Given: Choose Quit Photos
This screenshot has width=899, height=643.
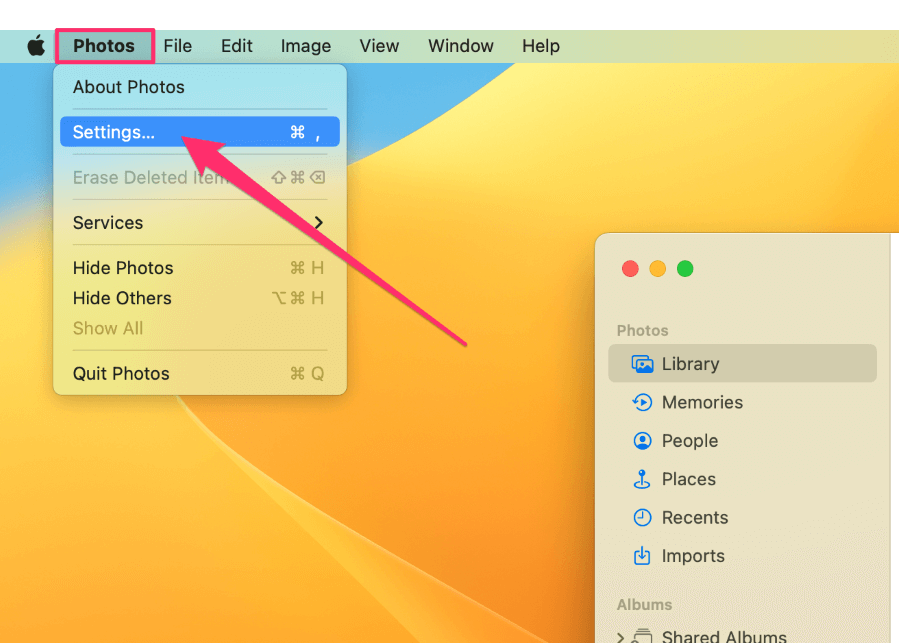Looking at the screenshot, I should [x=200, y=373].
